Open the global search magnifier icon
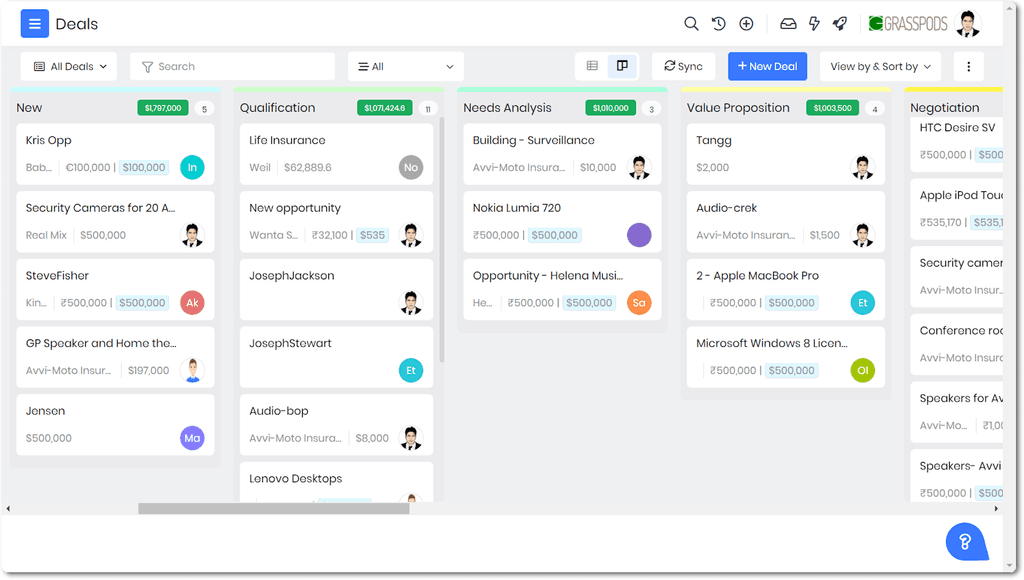Screen dimensions: 1024x580 coord(691,23)
